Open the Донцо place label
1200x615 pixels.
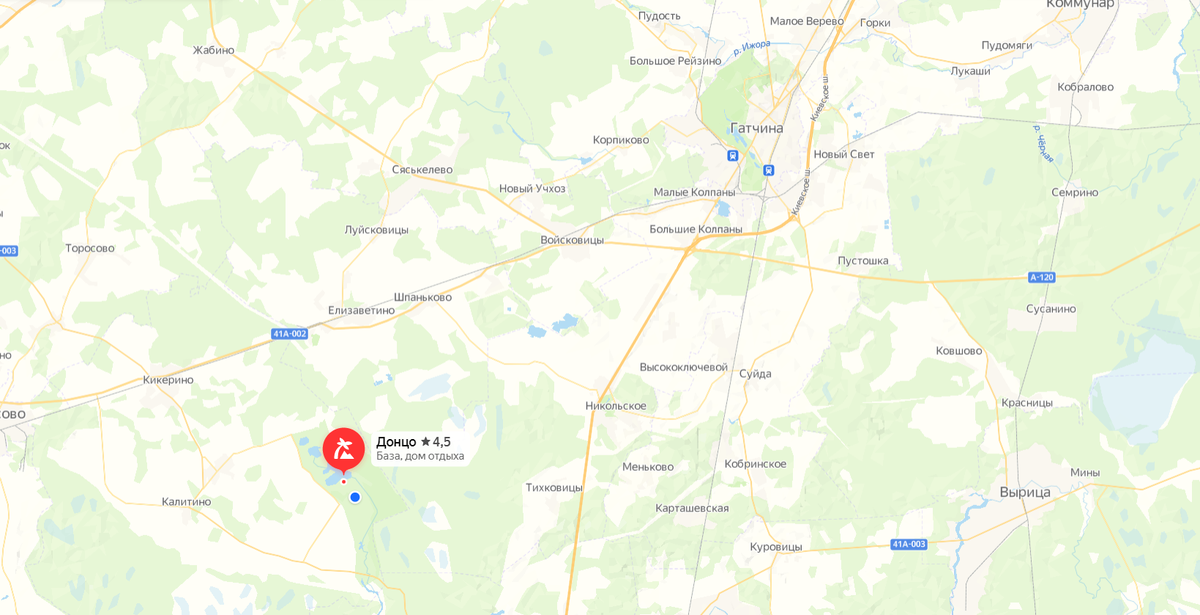[396, 441]
